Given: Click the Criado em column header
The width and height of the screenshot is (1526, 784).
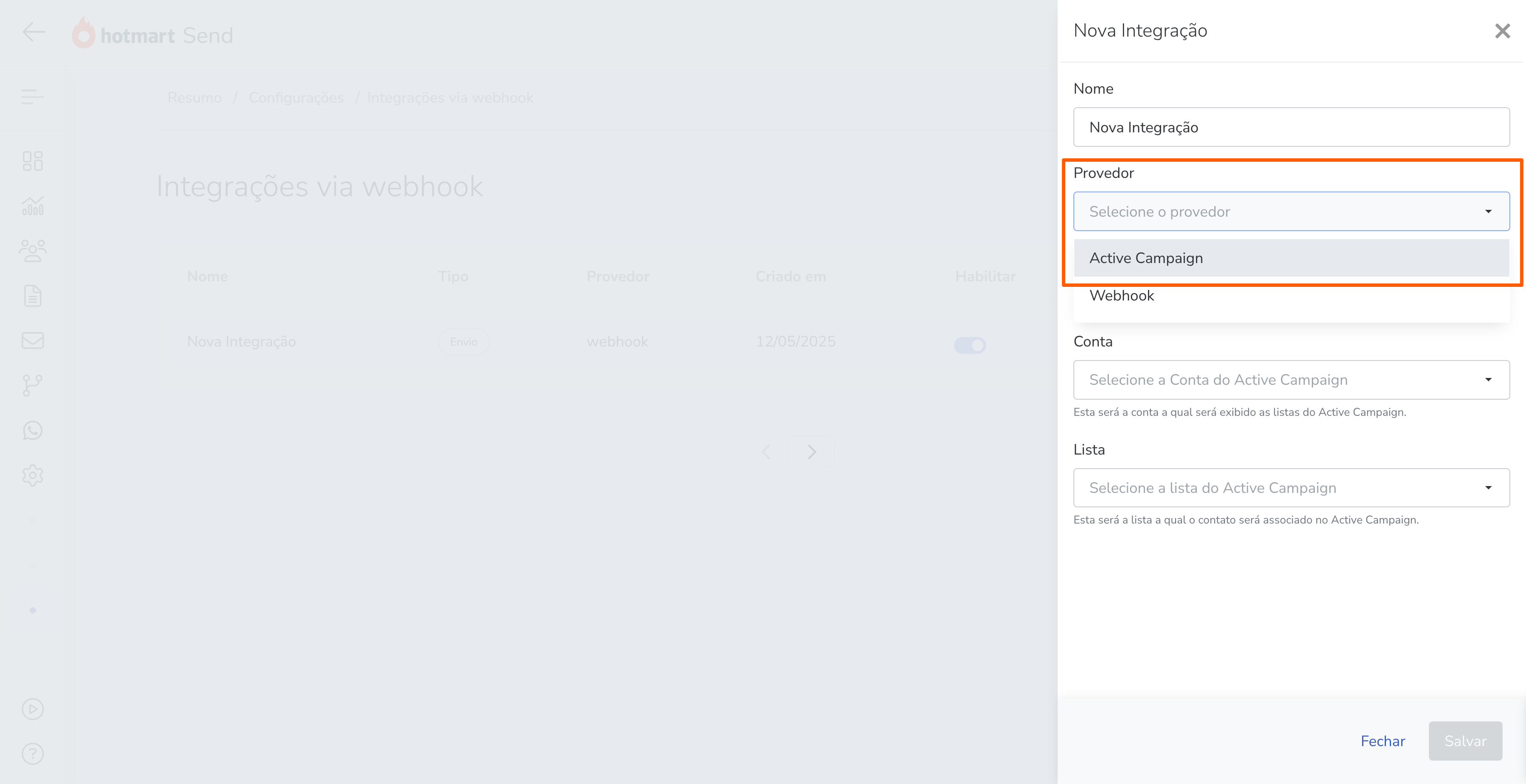Looking at the screenshot, I should click(x=791, y=277).
